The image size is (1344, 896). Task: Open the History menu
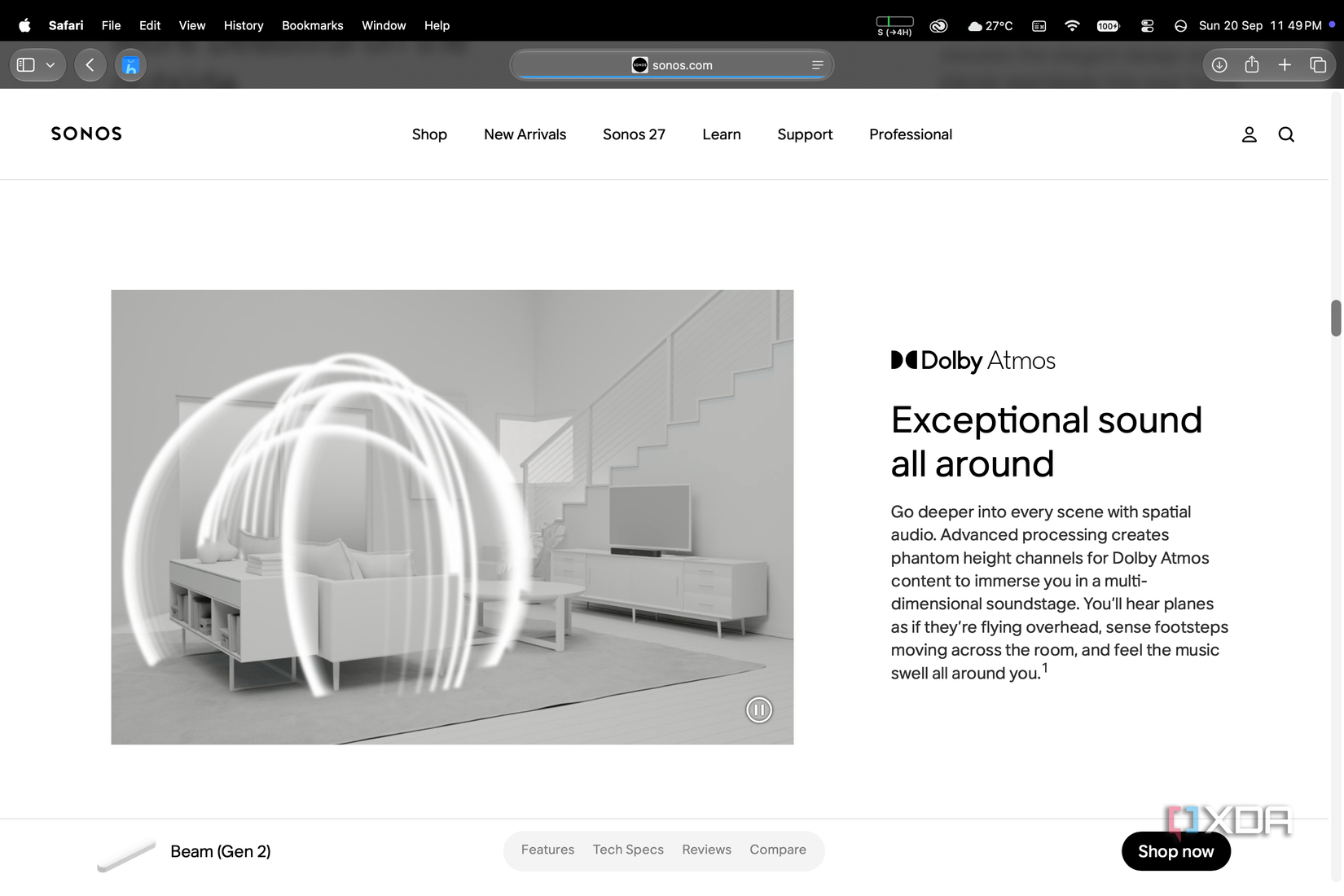[x=244, y=25]
